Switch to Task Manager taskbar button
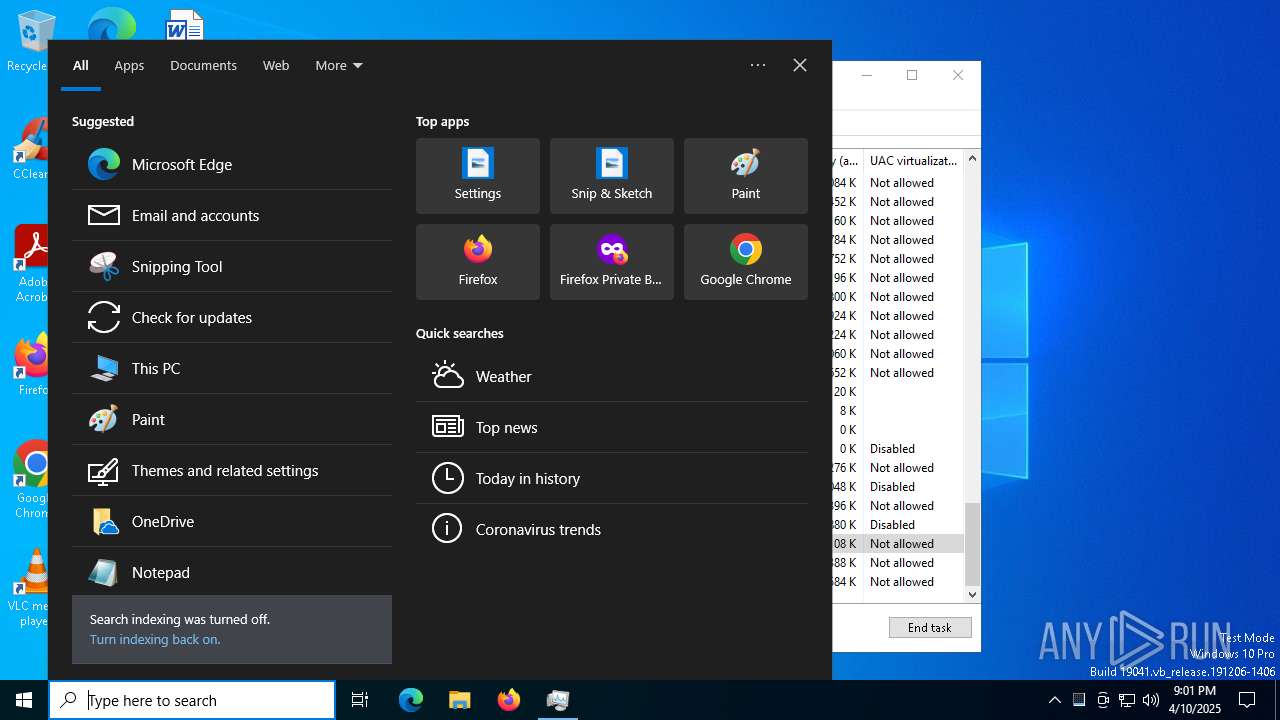1280x720 pixels. coord(558,700)
